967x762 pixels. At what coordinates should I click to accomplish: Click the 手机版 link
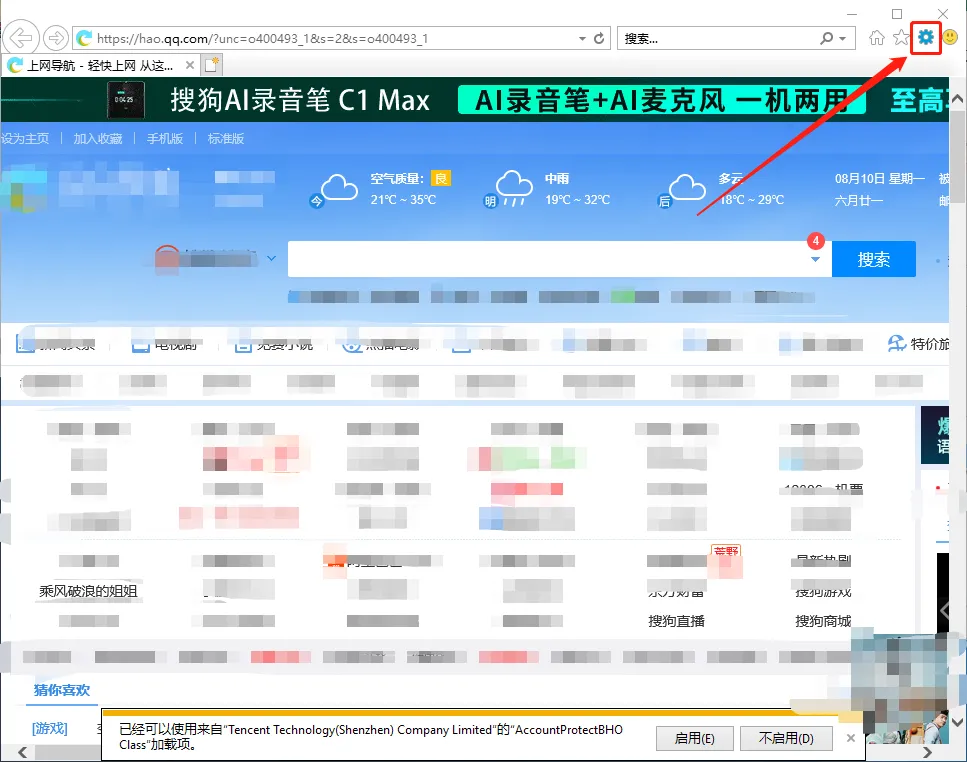click(165, 139)
